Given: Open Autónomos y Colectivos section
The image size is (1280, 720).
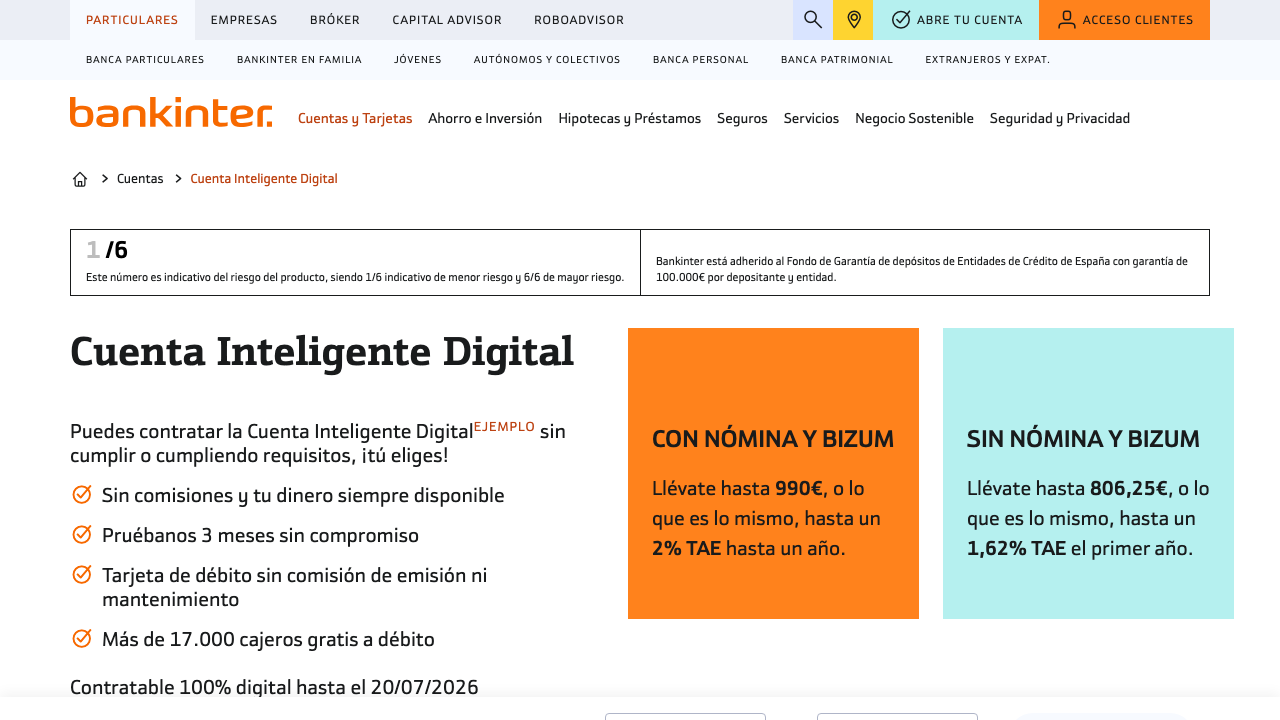Looking at the screenshot, I should point(547,60).
